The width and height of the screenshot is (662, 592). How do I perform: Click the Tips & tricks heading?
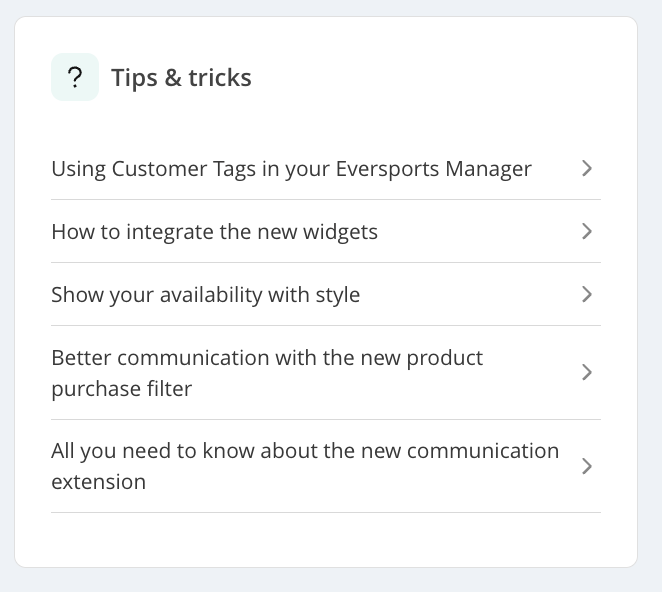[181, 78]
